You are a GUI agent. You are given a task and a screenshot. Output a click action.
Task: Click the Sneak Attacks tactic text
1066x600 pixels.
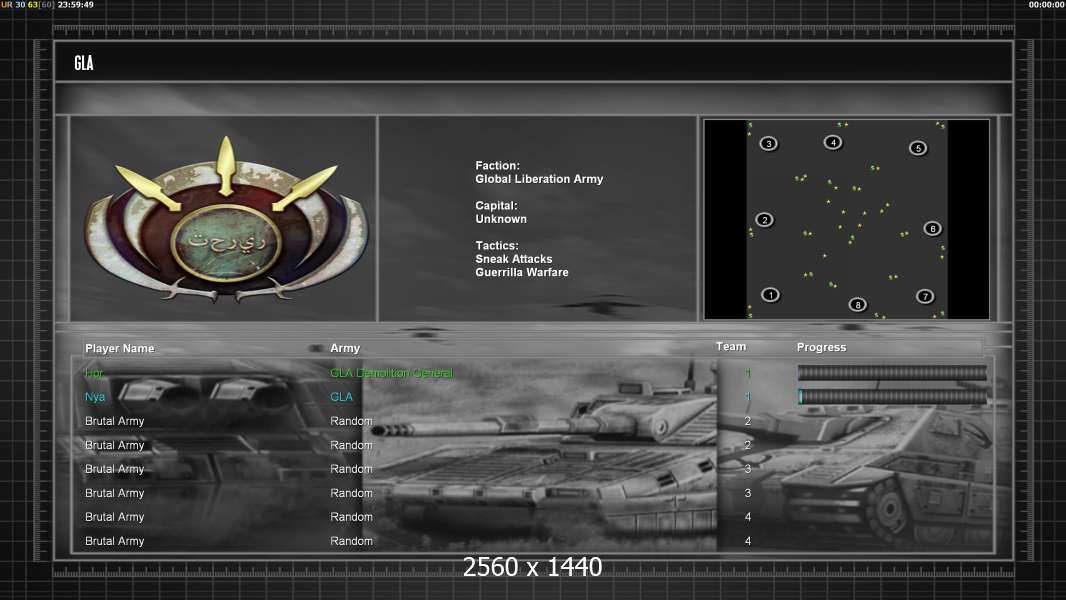(514, 259)
